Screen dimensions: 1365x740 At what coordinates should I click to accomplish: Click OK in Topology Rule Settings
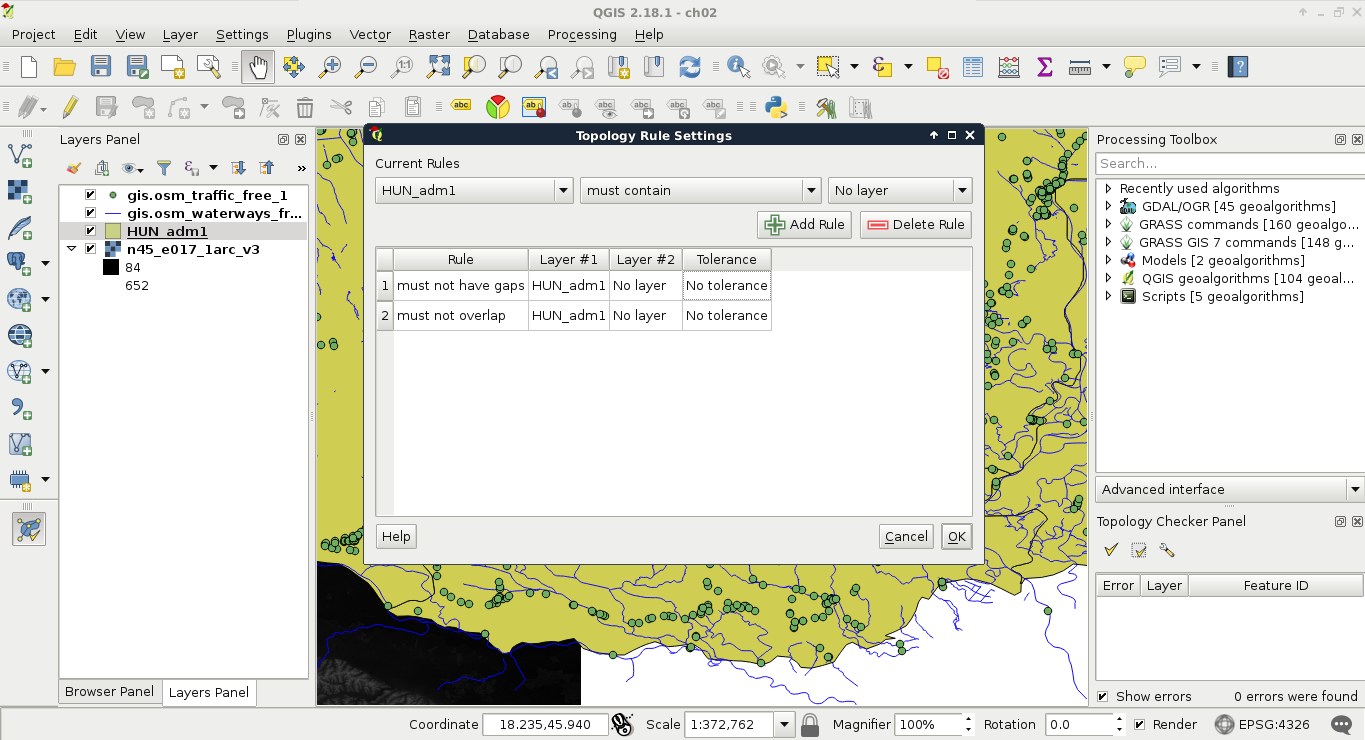(957, 536)
